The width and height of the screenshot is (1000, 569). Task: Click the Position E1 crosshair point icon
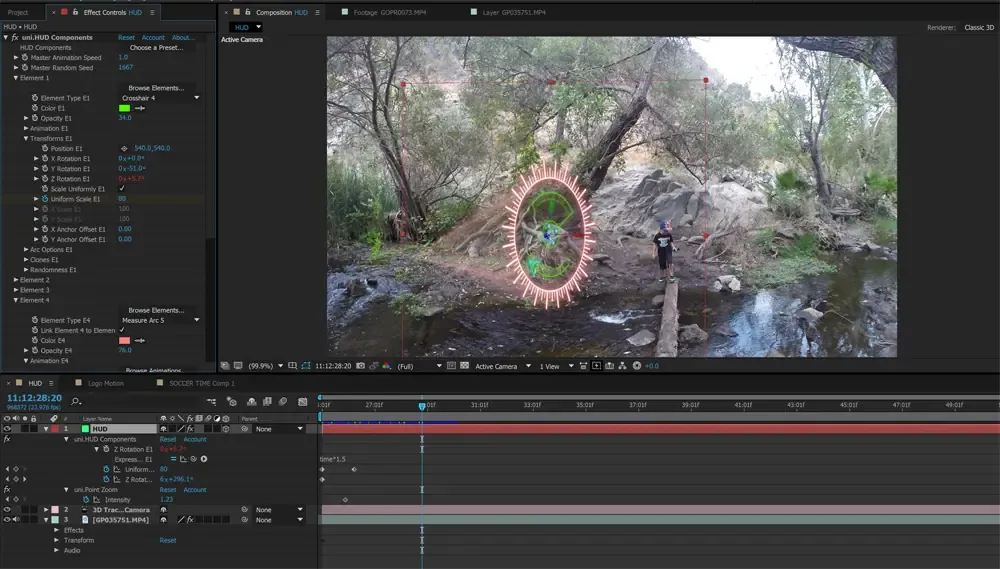(x=124, y=148)
